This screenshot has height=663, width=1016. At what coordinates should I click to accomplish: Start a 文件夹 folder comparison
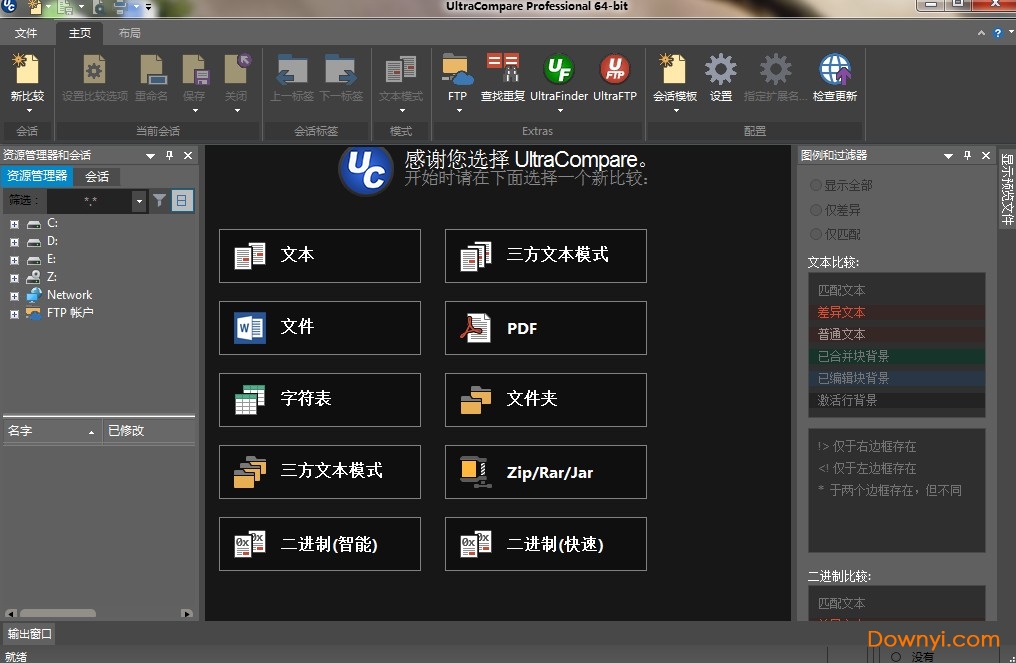point(545,400)
